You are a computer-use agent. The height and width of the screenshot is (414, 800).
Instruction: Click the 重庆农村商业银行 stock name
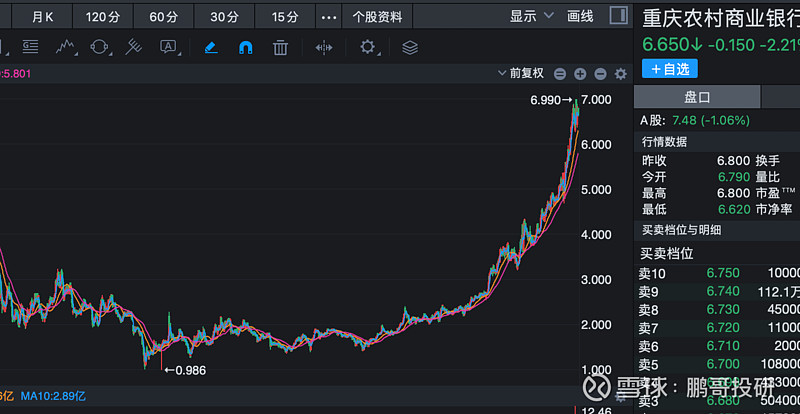click(x=720, y=18)
